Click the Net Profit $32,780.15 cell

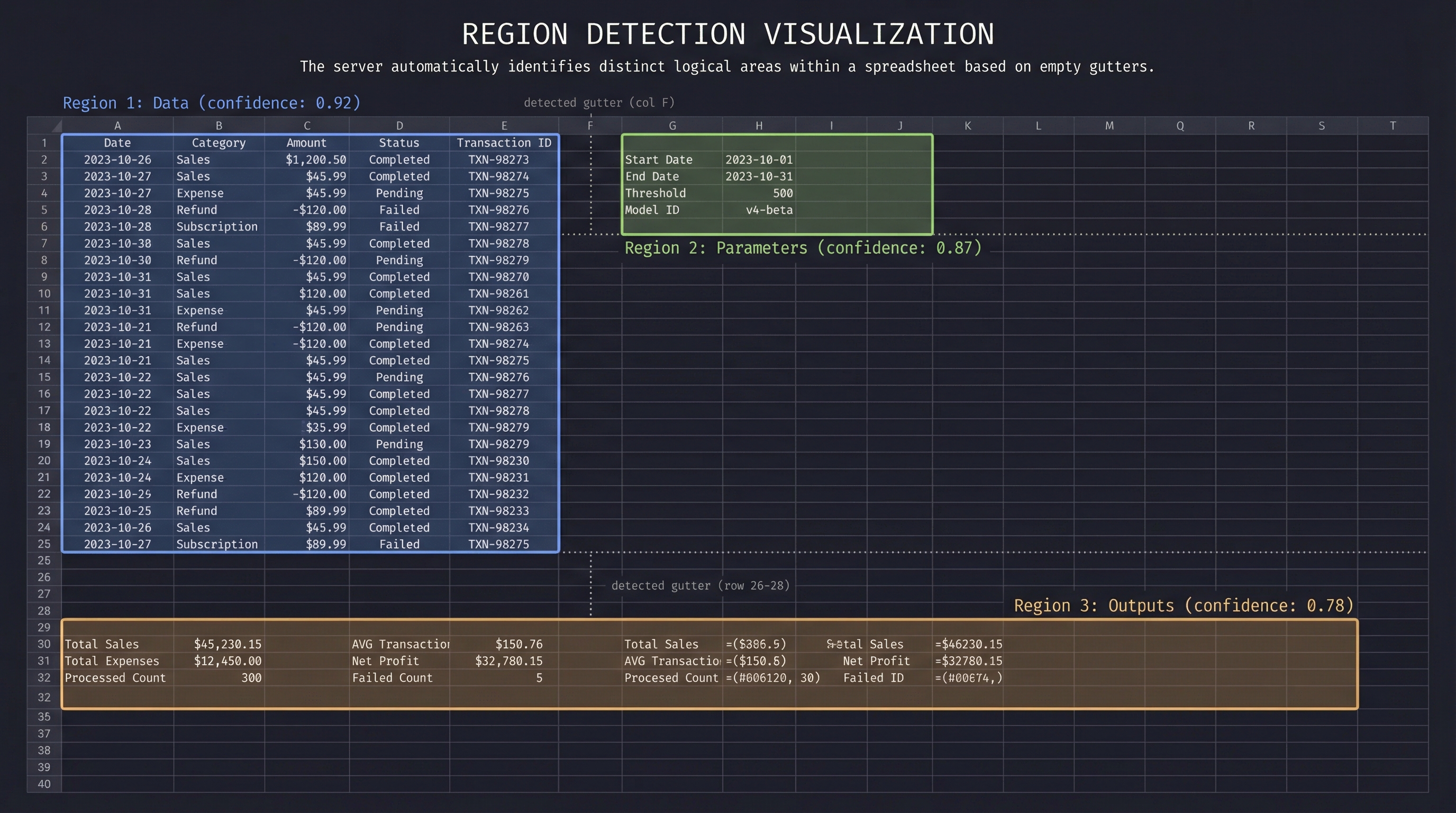pyautogui.click(x=508, y=661)
